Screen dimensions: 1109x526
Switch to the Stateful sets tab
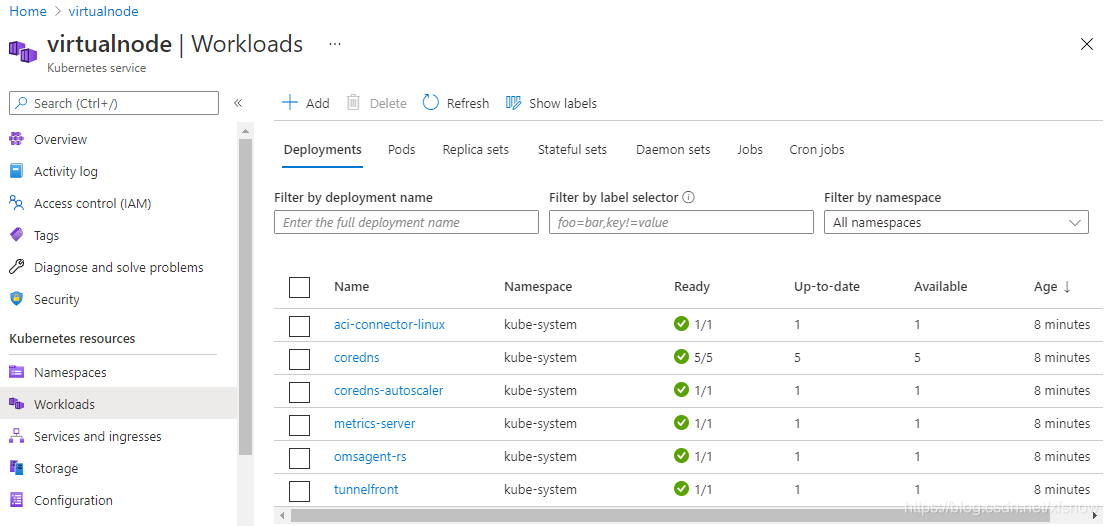point(572,149)
